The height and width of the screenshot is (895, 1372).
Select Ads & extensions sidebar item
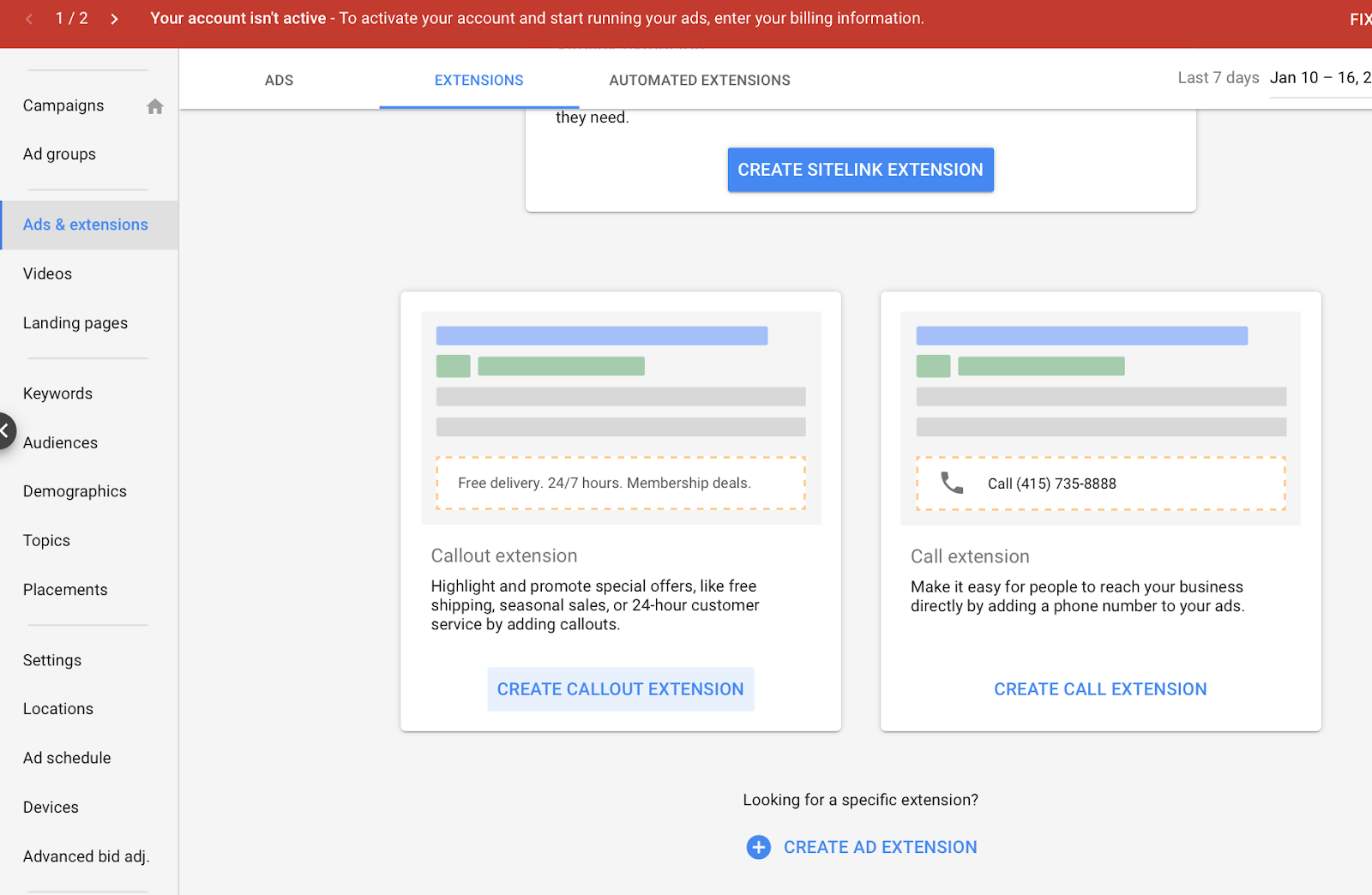point(89,225)
